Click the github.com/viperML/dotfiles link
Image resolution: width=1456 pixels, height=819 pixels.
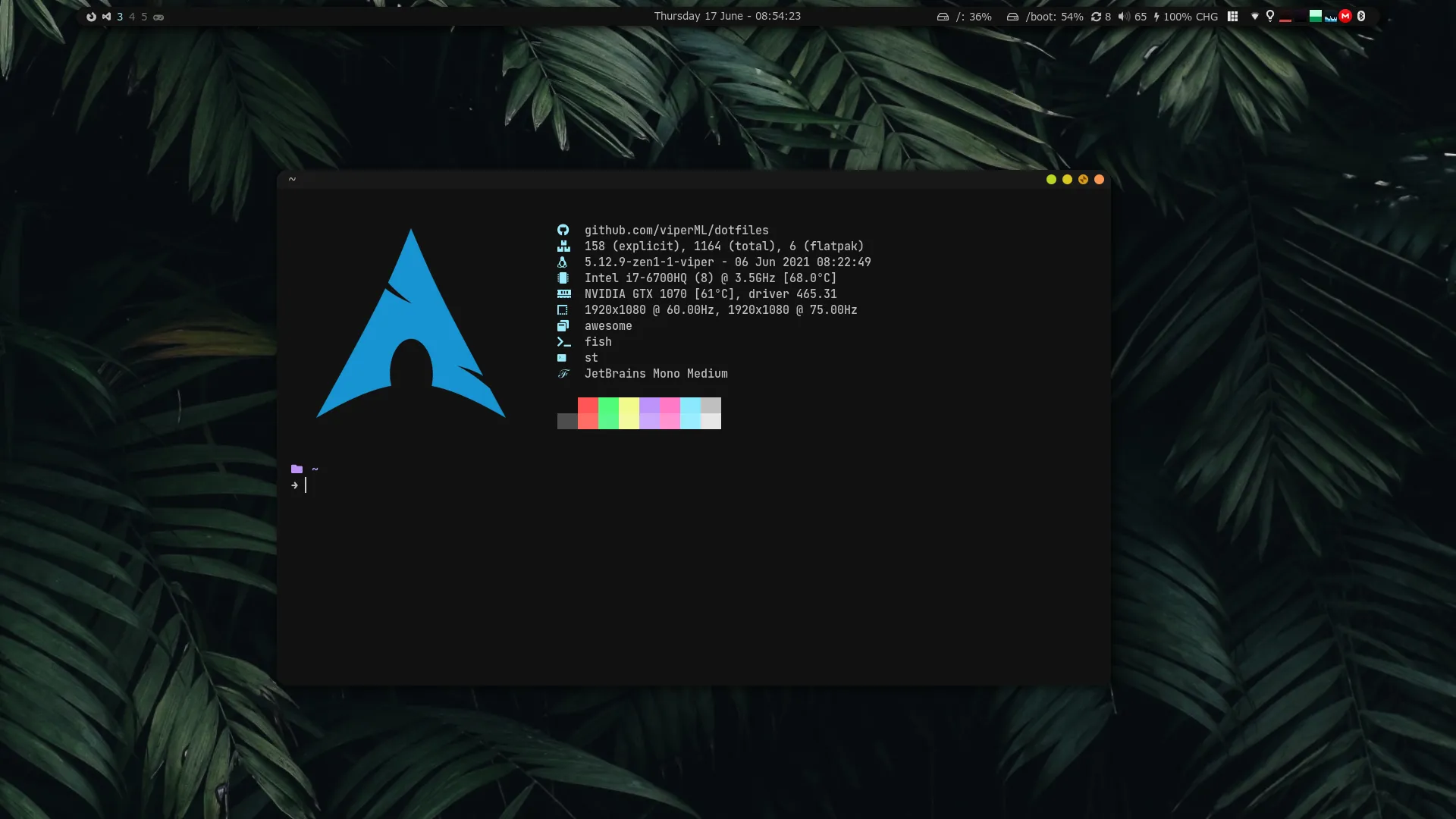[676, 230]
